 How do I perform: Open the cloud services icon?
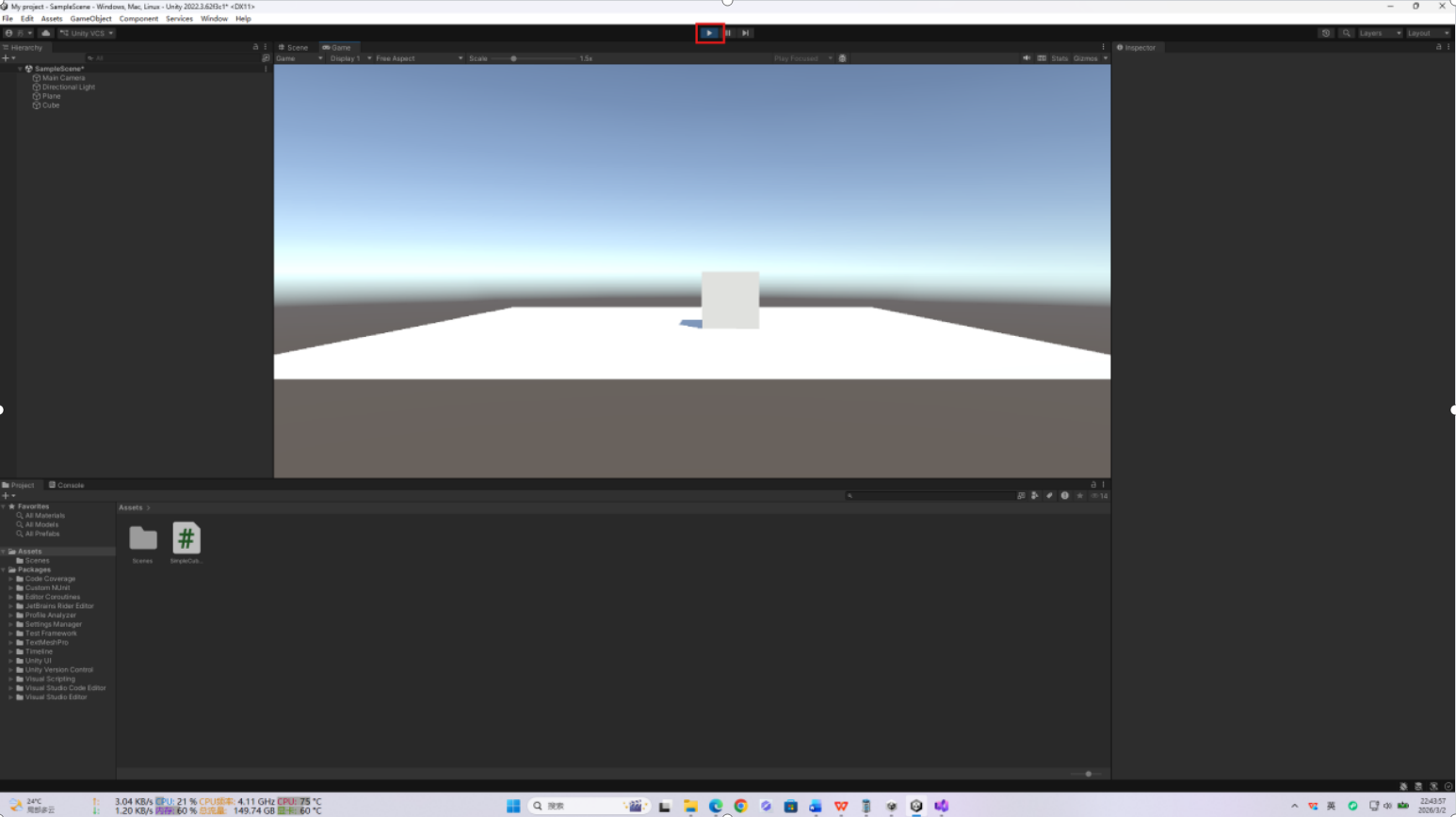(45, 33)
